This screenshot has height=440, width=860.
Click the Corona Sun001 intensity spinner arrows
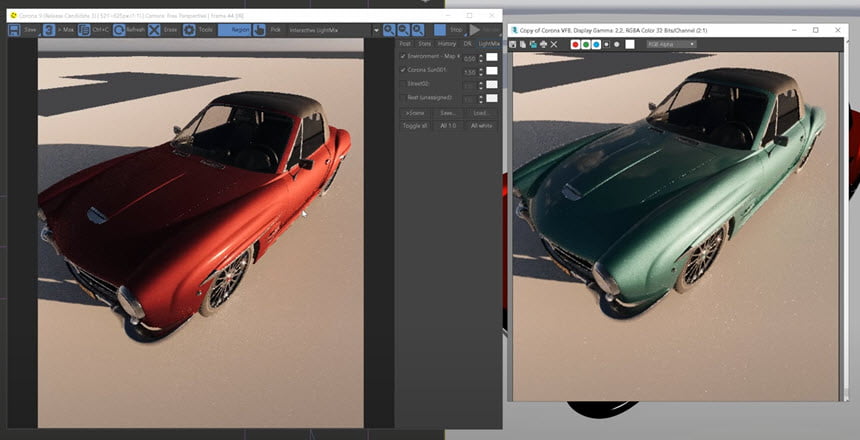pos(481,72)
